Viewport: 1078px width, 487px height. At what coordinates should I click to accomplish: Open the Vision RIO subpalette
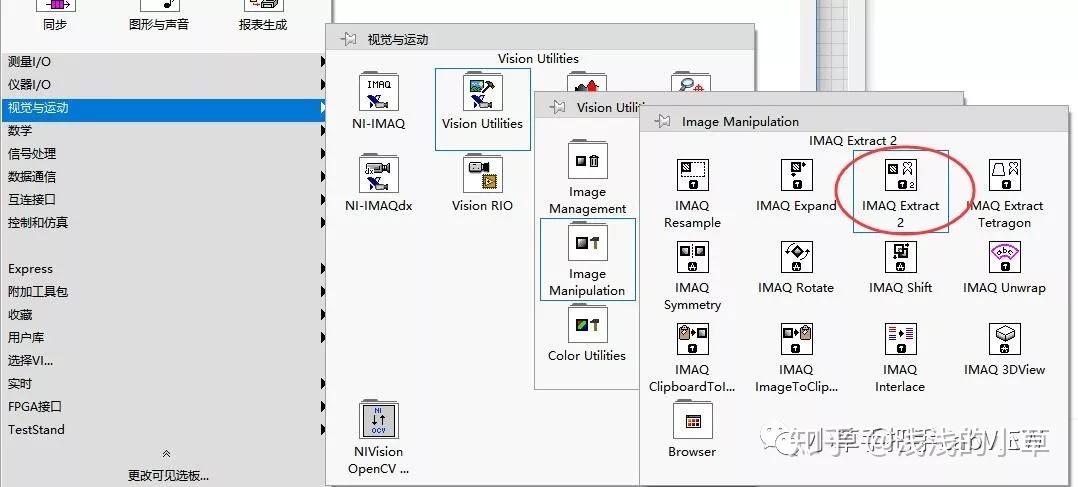(x=483, y=175)
